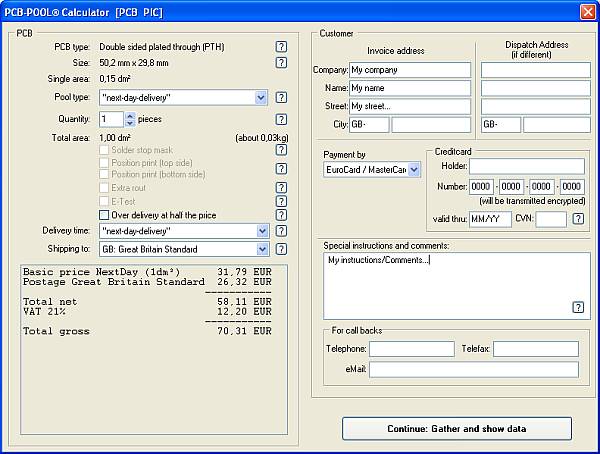The height and width of the screenshot is (454, 600).
Task: Increase quantity with the up arrow
Action: coord(130,115)
